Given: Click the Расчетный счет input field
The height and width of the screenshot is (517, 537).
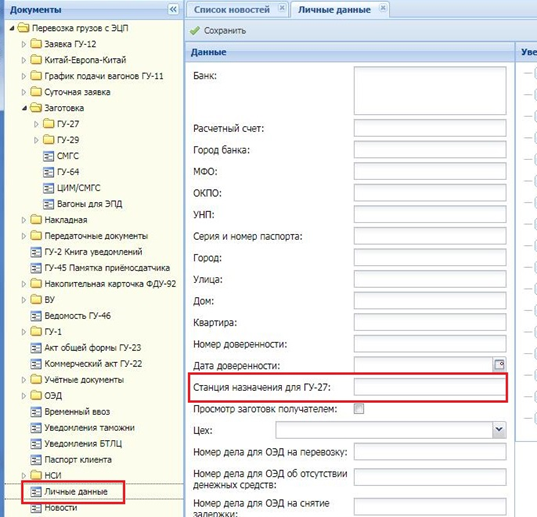Looking at the screenshot, I should pyautogui.click(x=430, y=128).
